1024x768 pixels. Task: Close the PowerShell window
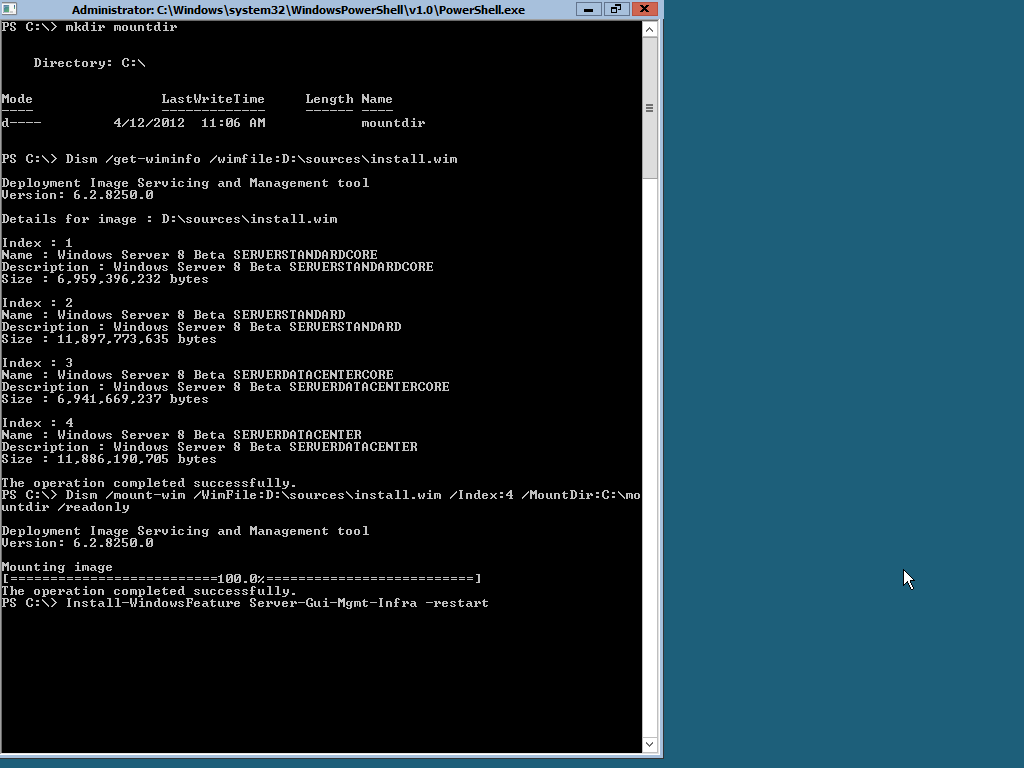(644, 9)
